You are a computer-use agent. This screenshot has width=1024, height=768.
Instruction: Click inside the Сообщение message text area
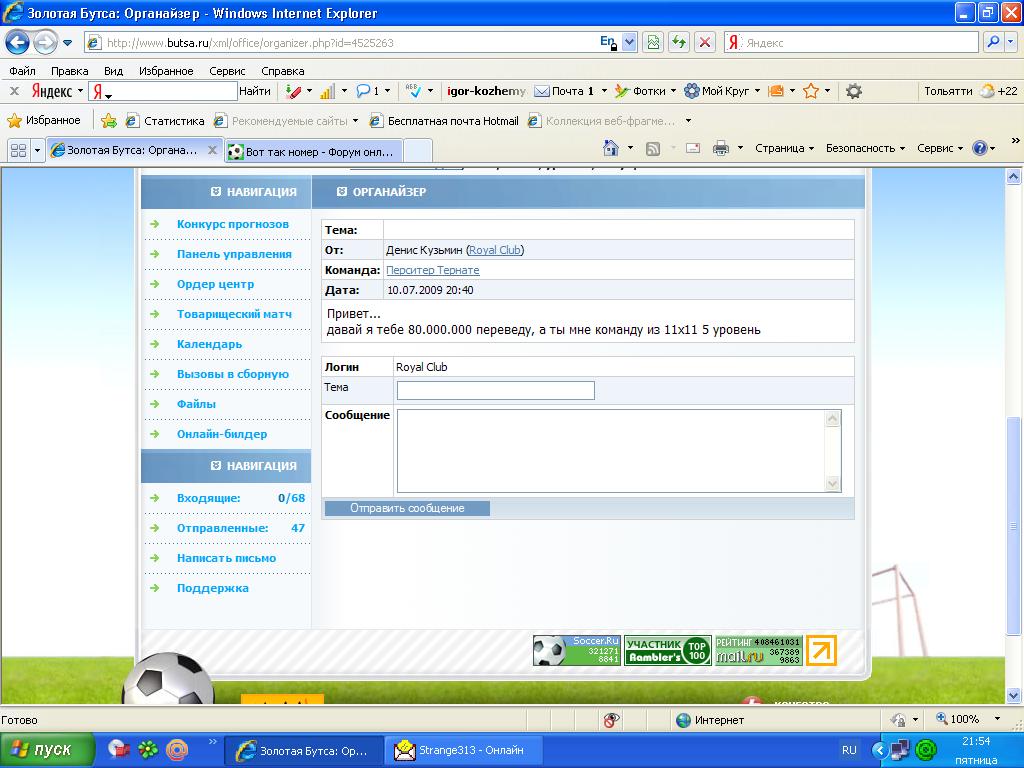tap(610, 450)
